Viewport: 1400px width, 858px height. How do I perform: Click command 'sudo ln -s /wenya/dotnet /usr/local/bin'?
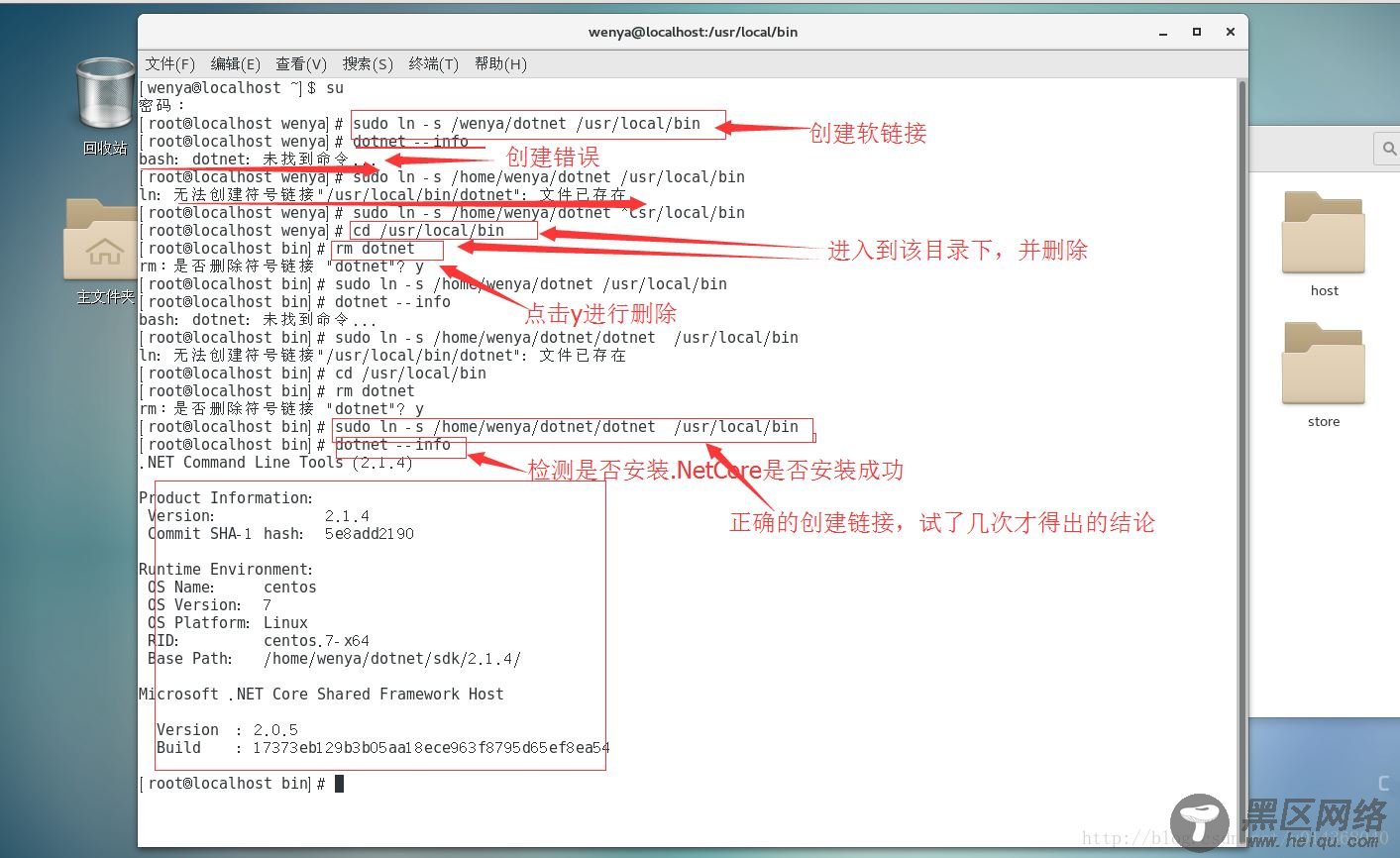[526, 124]
